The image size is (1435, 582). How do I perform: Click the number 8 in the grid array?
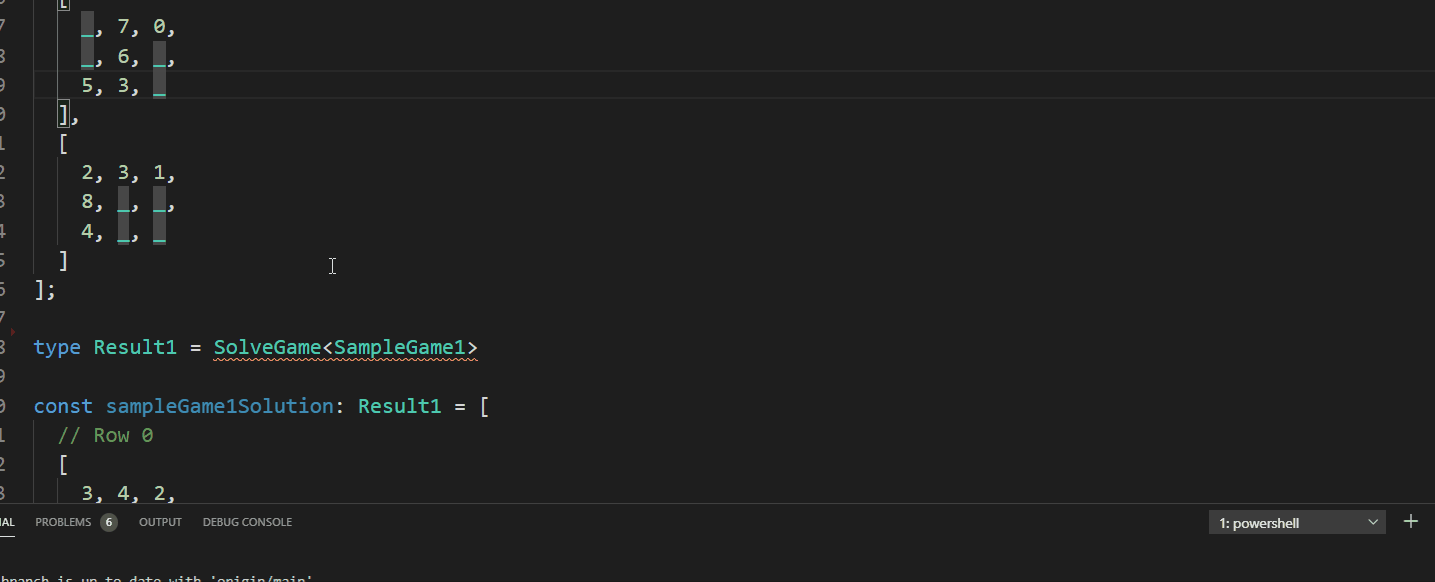[x=88, y=201]
